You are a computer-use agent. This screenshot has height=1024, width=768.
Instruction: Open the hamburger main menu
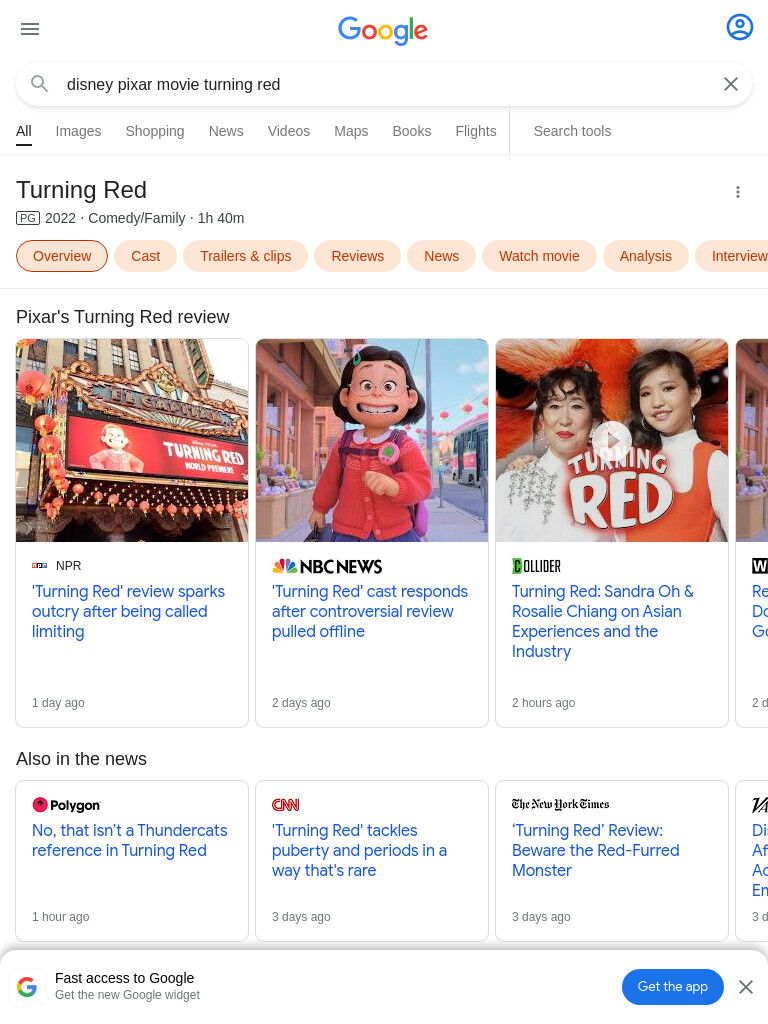click(x=30, y=29)
